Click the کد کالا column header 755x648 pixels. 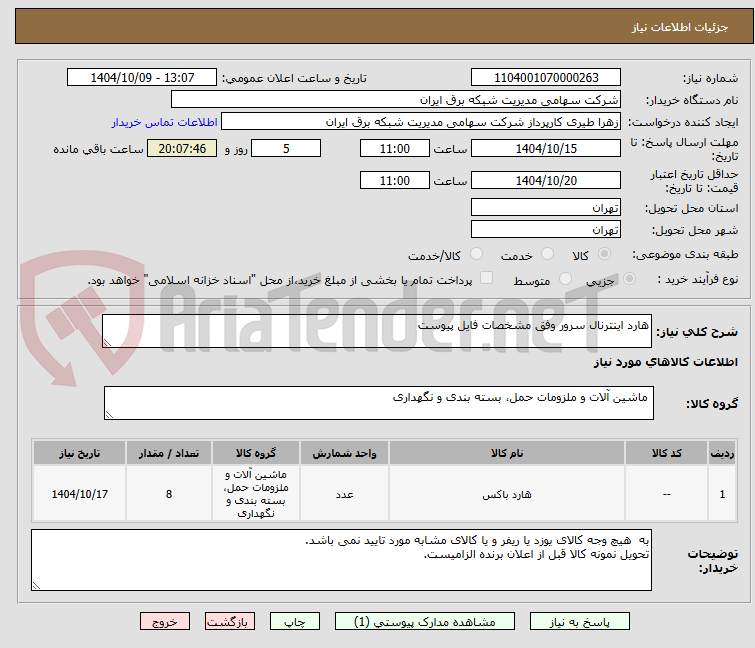(666, 453)
